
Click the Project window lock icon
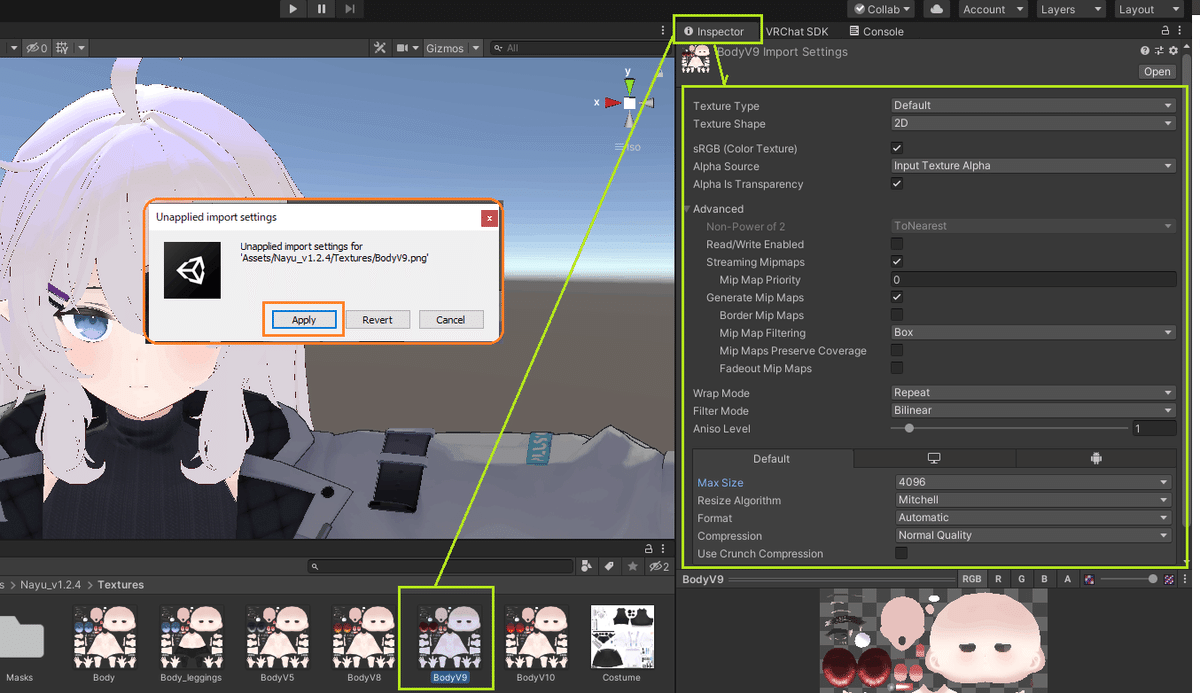(649, 549)
